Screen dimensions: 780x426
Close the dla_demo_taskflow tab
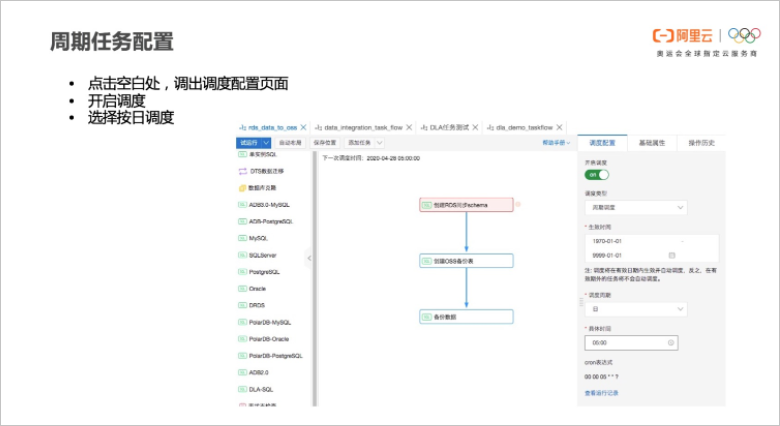560,127
